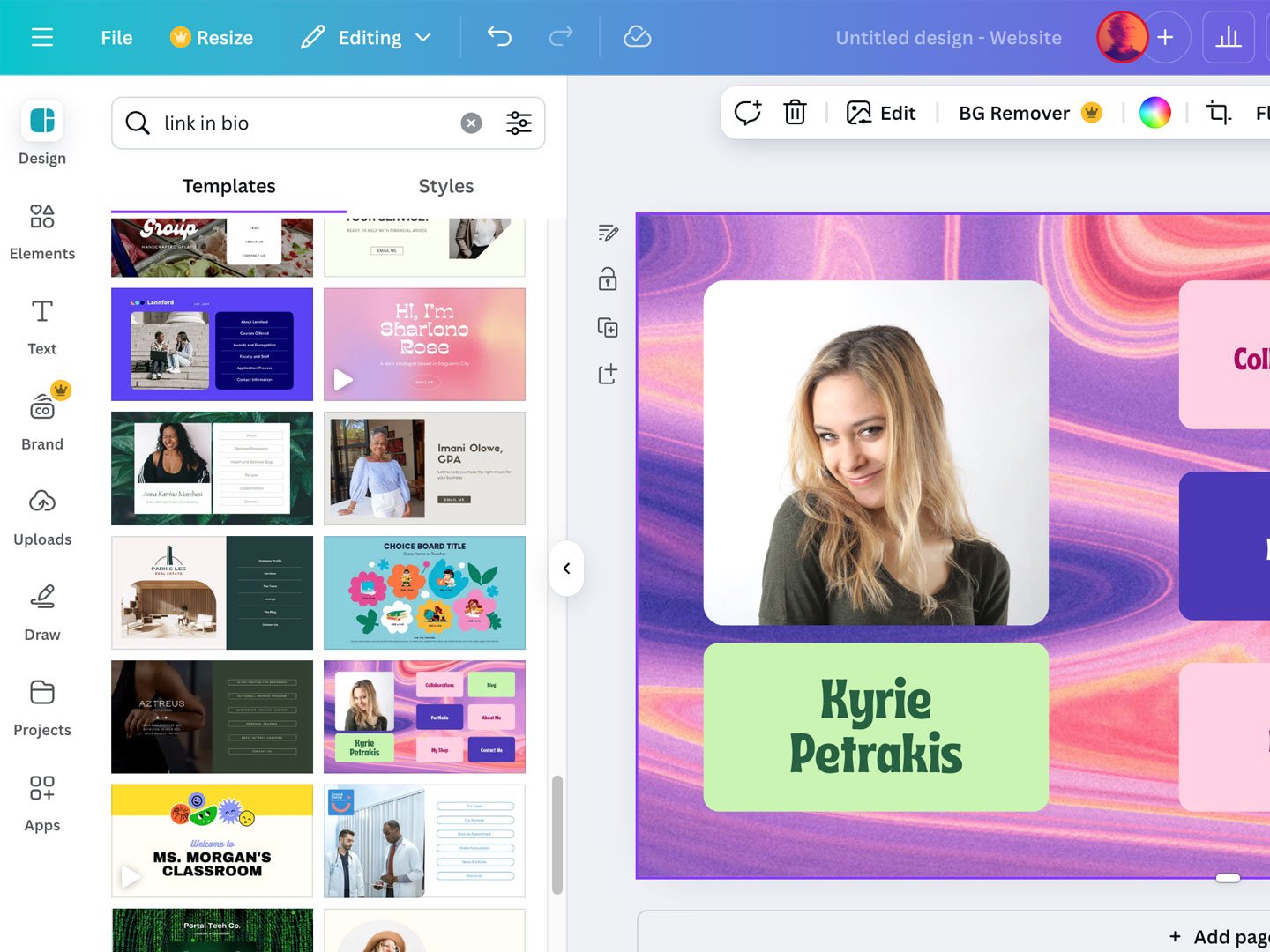Select the Ms. Morgan's Classroom template
The width and height of the screenshot is (1270, 952).
coord(212,841)
